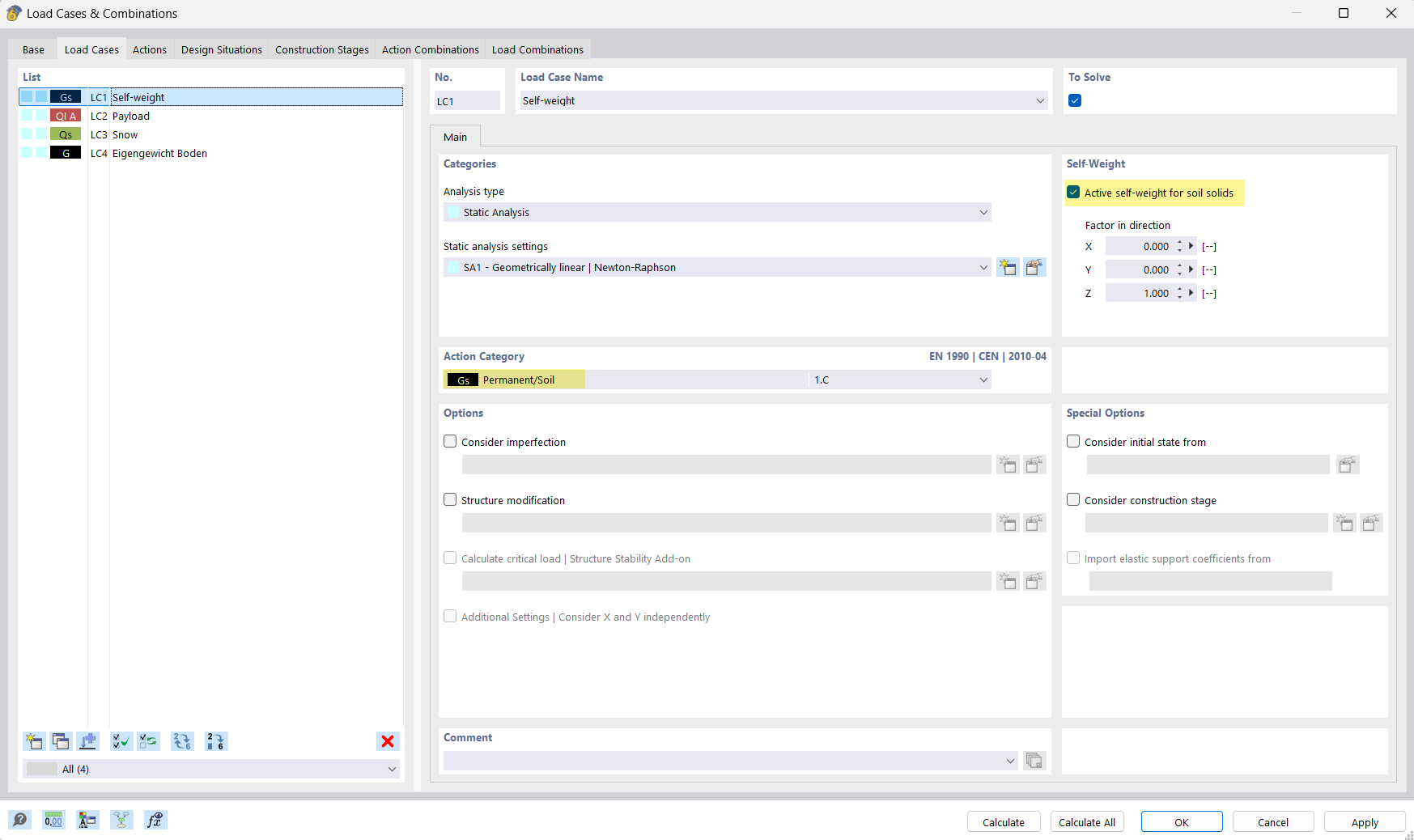Enable Consider imperfection
Viewport: 1414px width, 840px height.
(450, 442)
